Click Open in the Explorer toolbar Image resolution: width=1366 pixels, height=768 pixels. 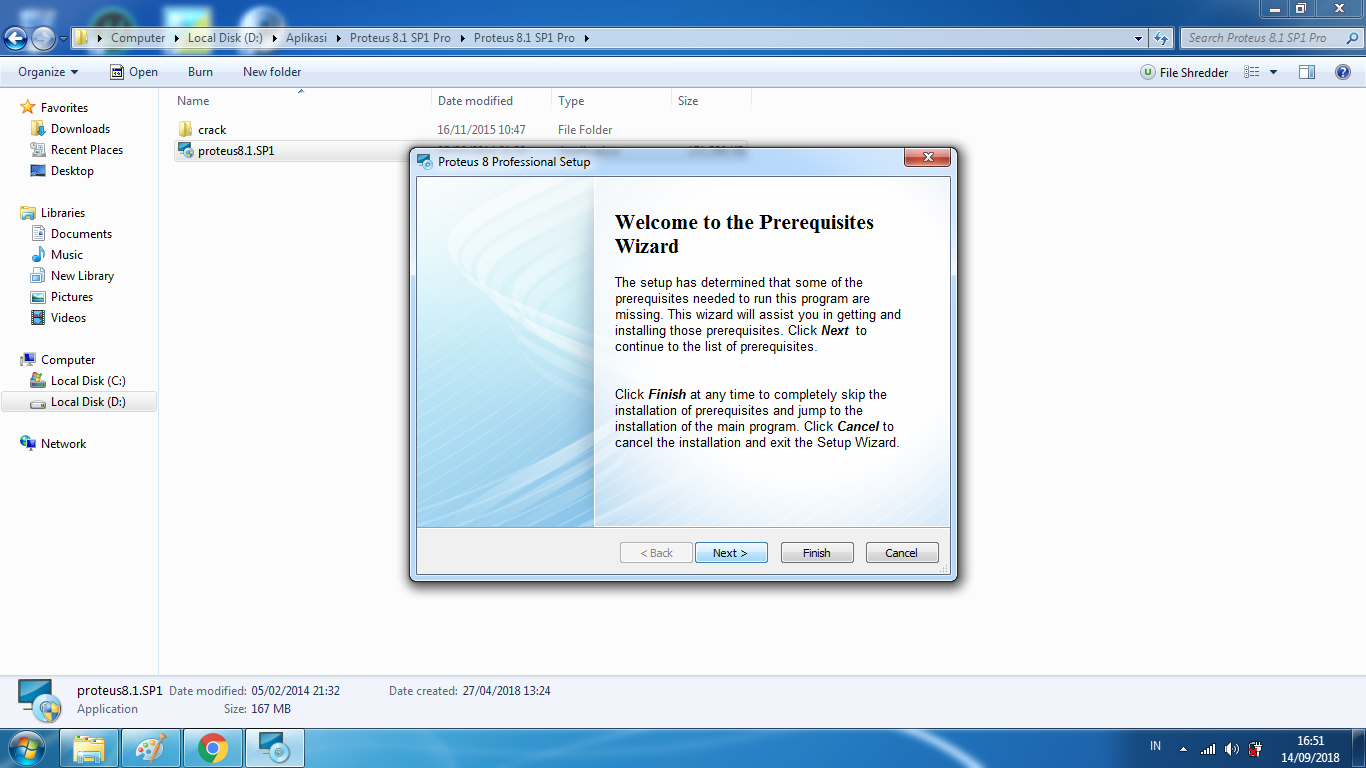point(134,72)
